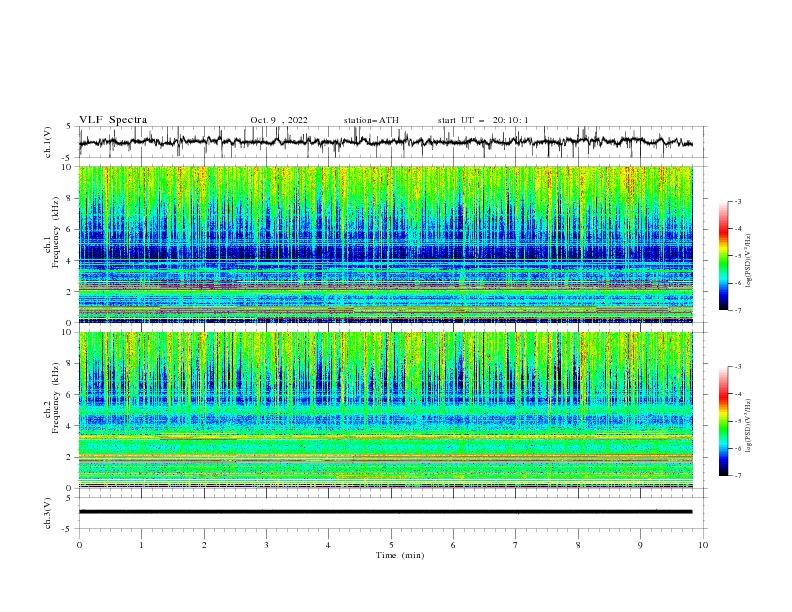Click time axis tick label "7"
Image resolution: width=792 pixels, height=612 pixels.
516,545
